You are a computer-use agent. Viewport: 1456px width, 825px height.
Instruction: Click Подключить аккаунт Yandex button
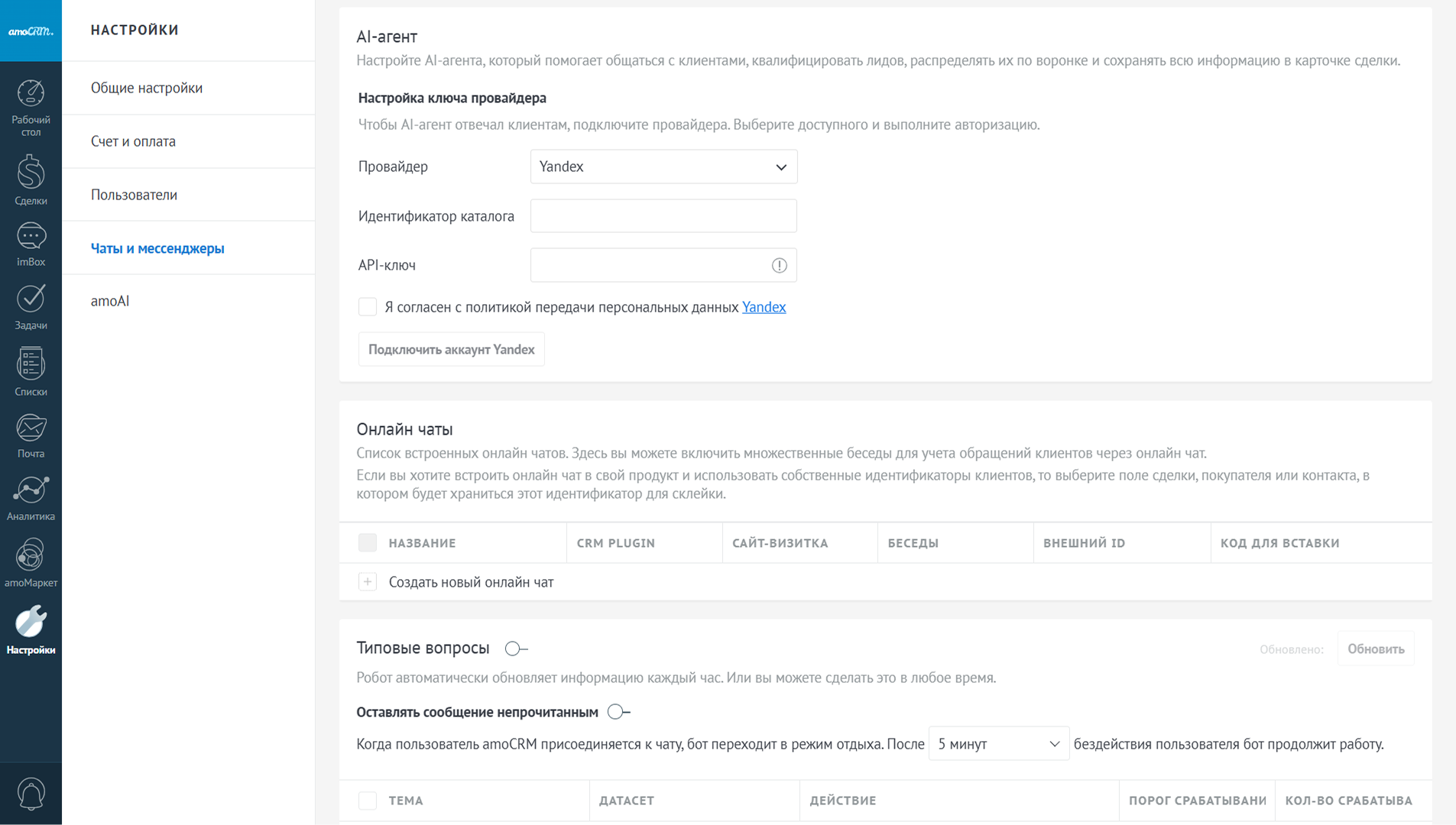451,349
